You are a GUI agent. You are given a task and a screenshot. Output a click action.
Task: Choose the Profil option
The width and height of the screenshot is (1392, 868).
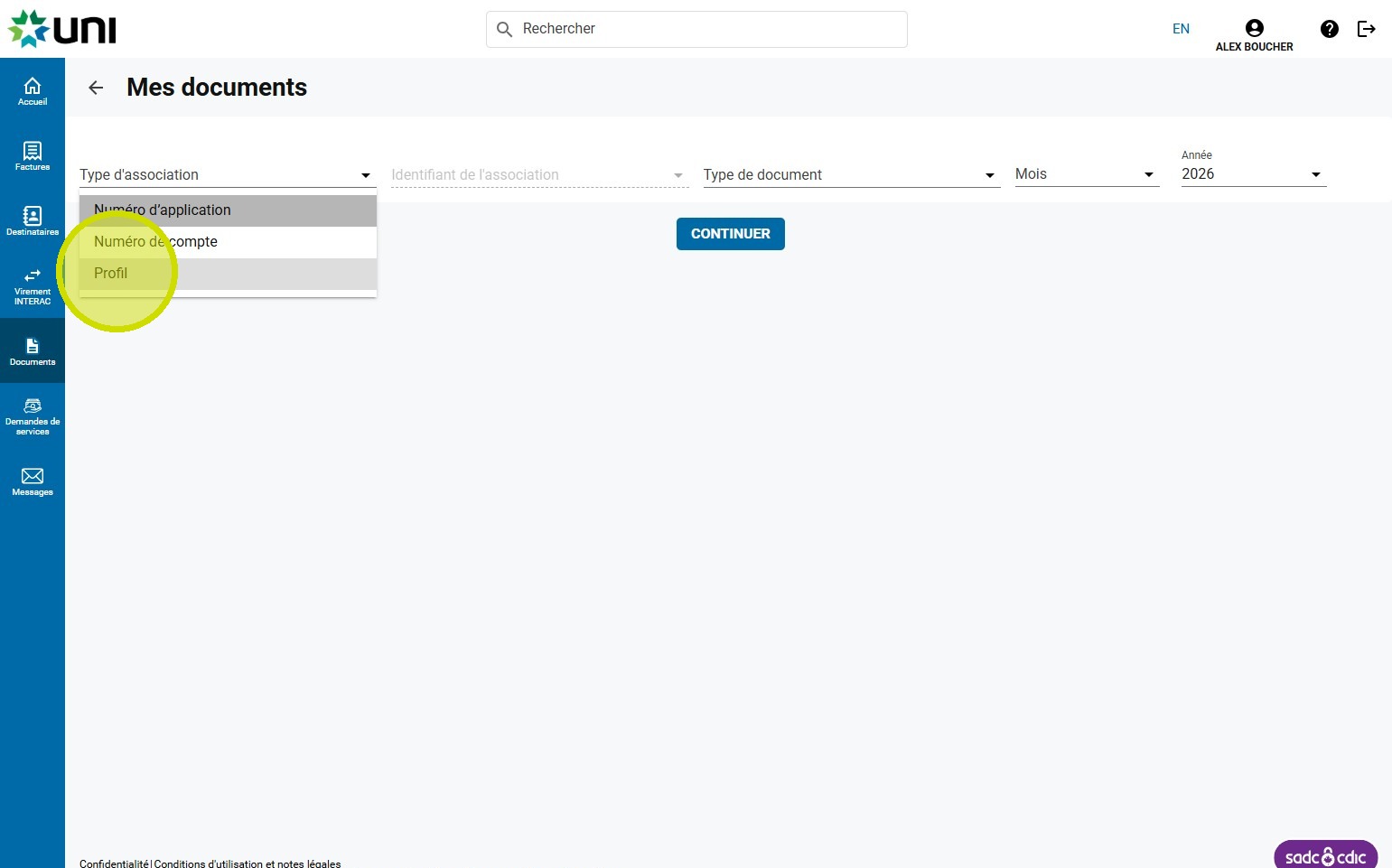point(228,274)
